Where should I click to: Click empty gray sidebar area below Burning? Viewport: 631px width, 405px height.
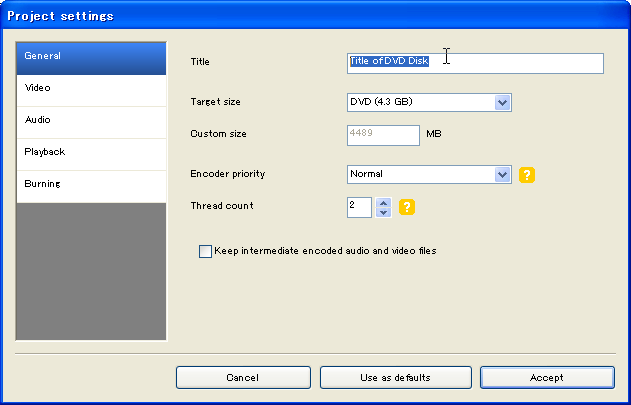click(91, 270)
